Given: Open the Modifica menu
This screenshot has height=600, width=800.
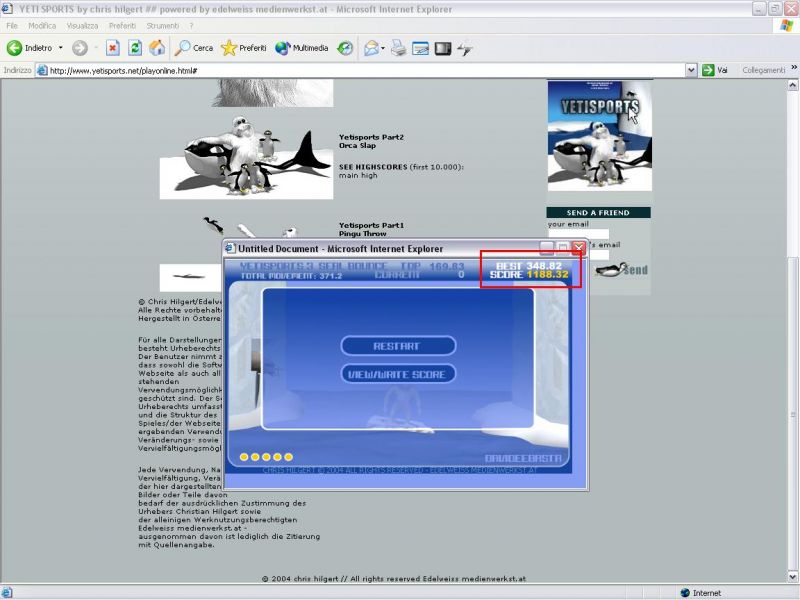Looking at the screenshot, I should point(42,26).
